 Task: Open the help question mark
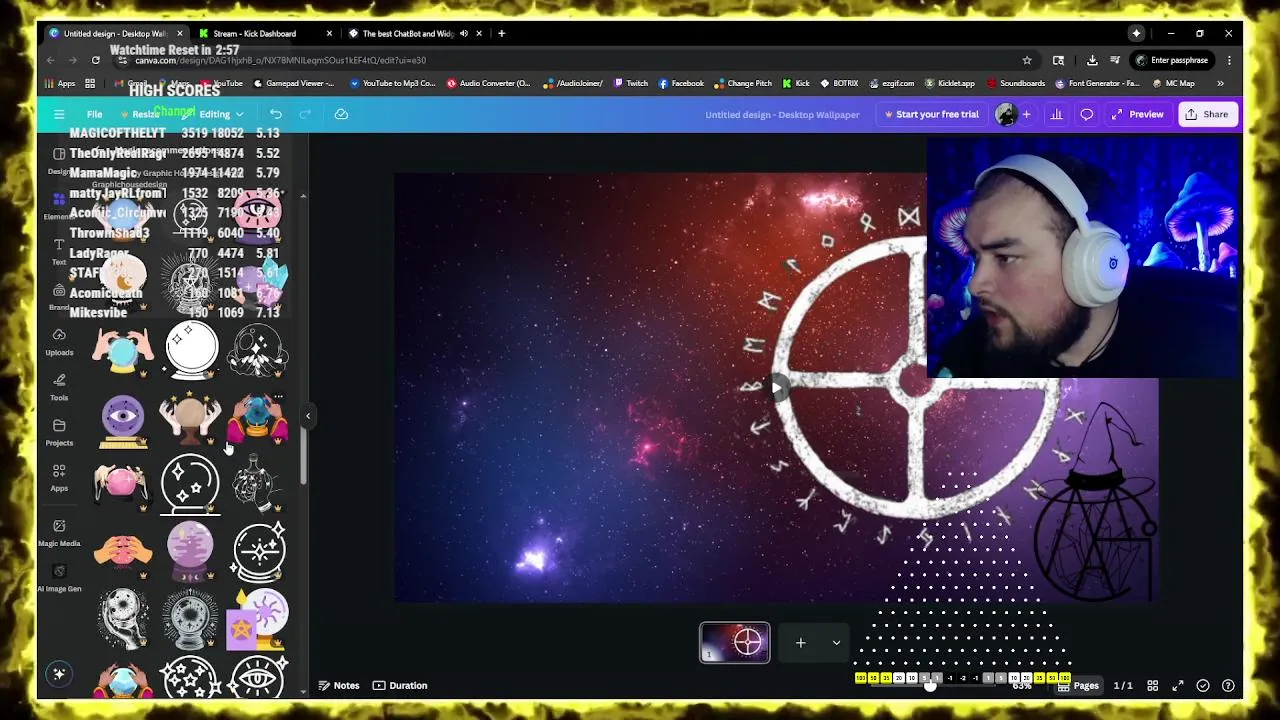[x=1228, y=685]
